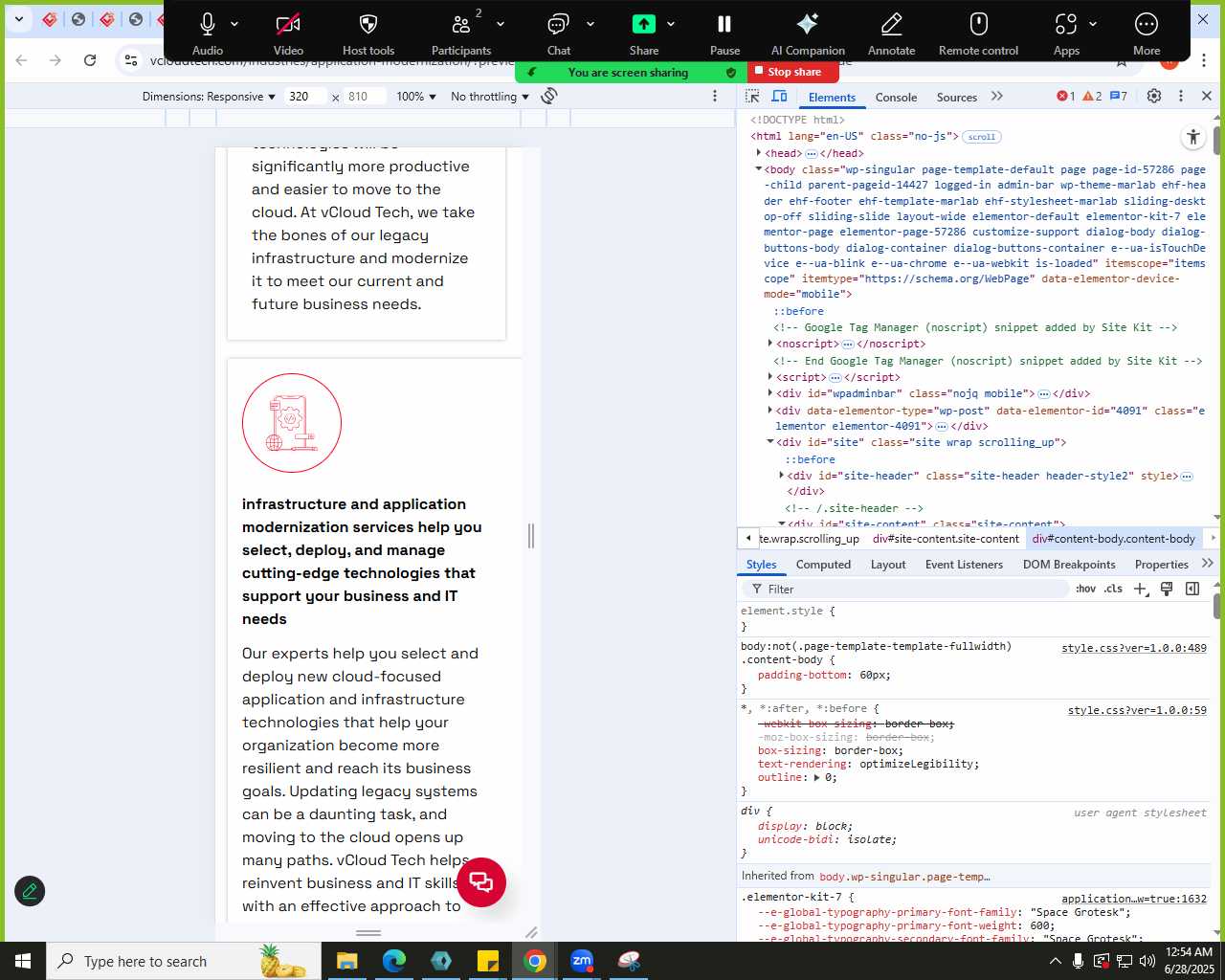Expand Participants options arrow
Image resolution: width=1225 pixels, height=980 pixels.
click(500, 24)
